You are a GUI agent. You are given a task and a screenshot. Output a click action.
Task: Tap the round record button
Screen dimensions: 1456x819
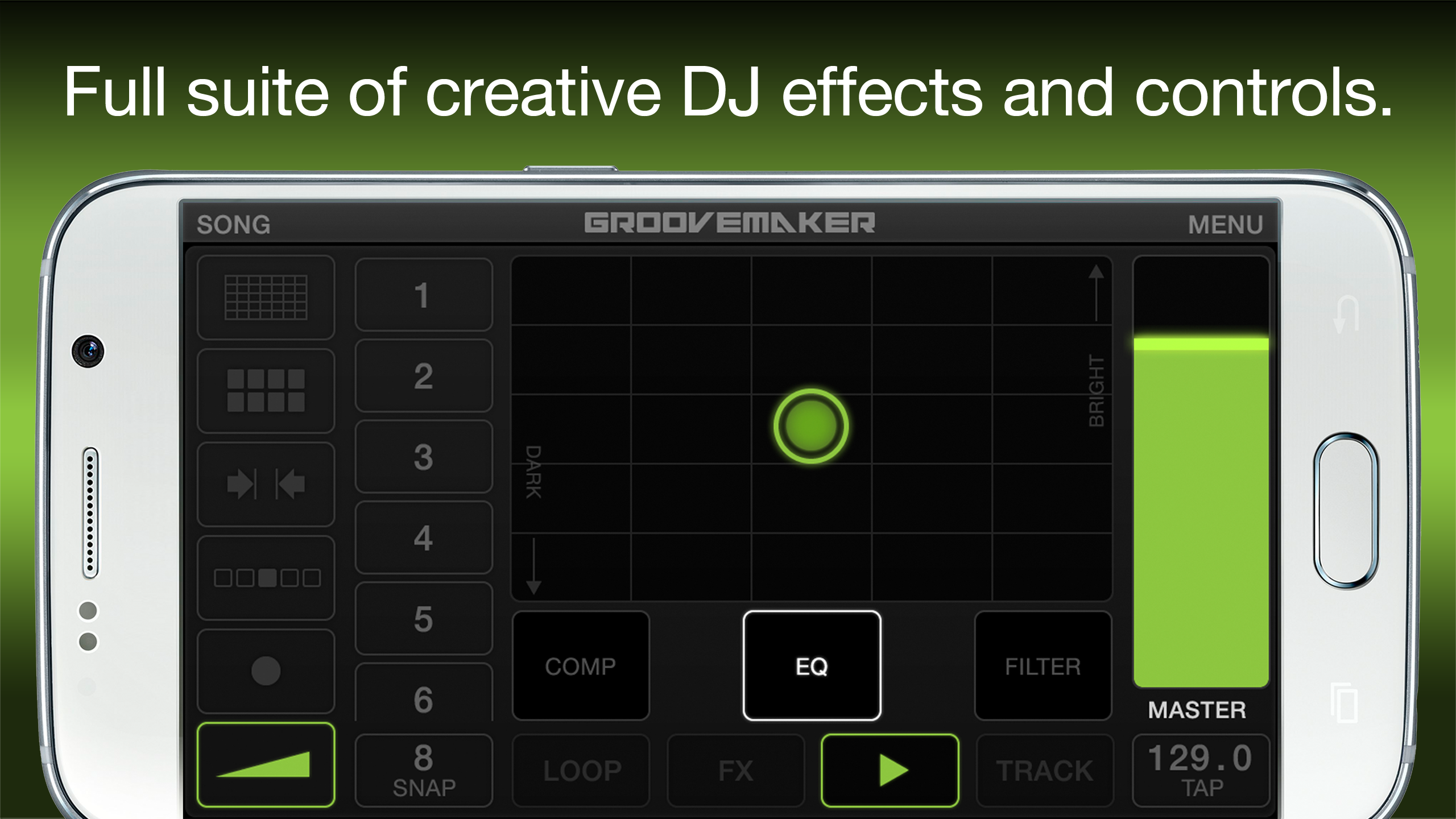point(266,671)
